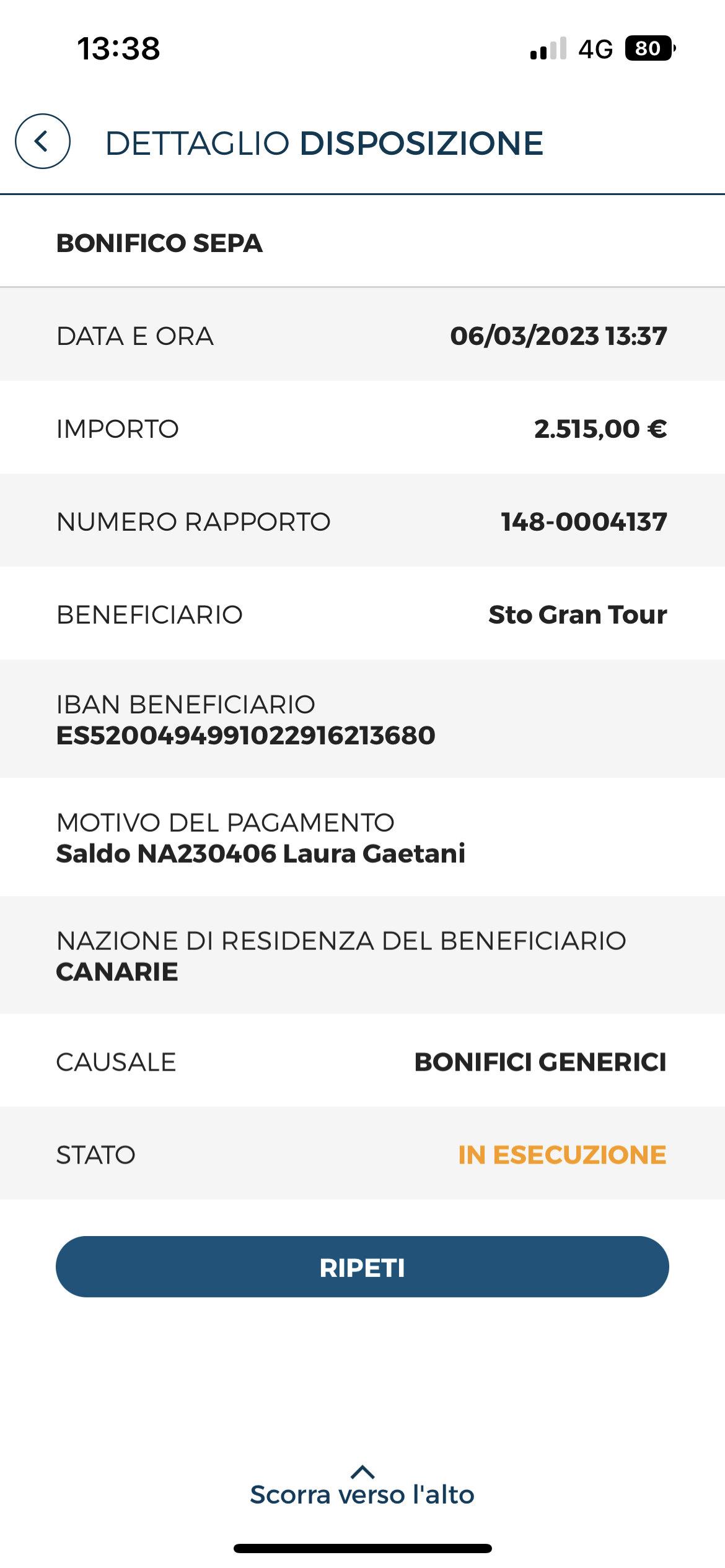This screenshot has width=725, height=1568.
Task: Tap the upward chevron above Scorra verso l'alto
Action: 362,1471
